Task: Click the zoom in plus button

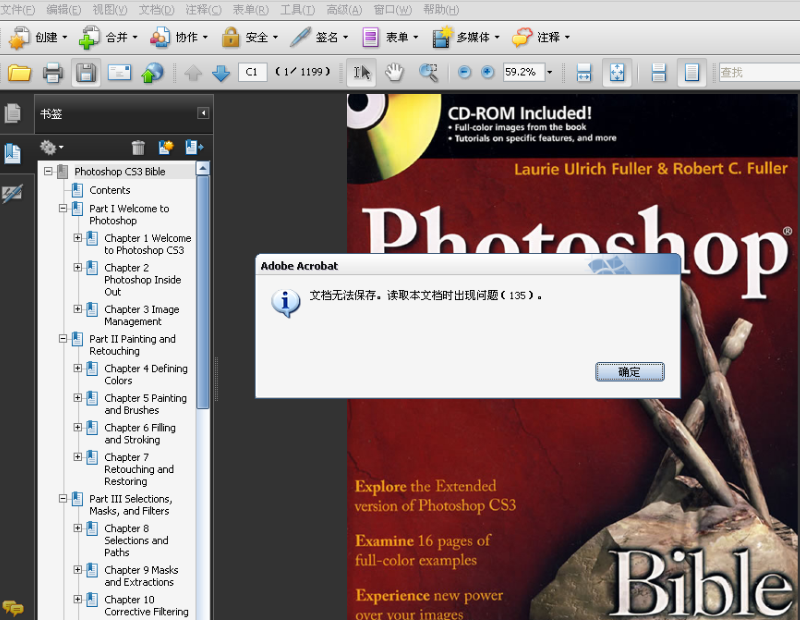Action: point(487,72)
